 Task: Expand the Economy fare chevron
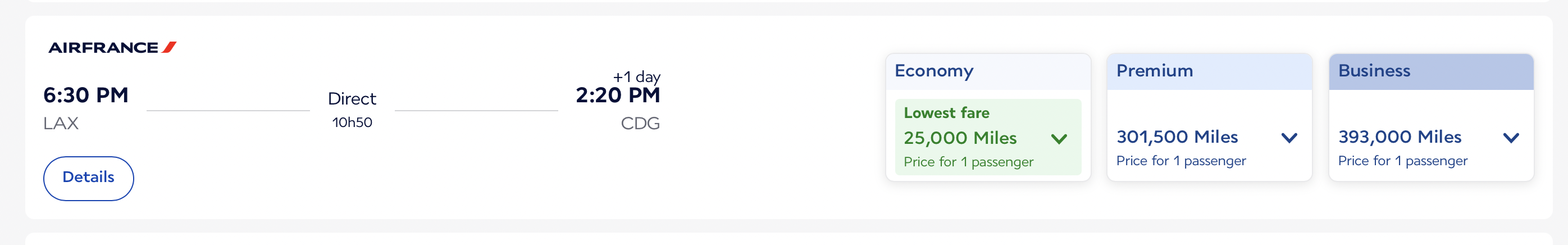pos(1059,139)
